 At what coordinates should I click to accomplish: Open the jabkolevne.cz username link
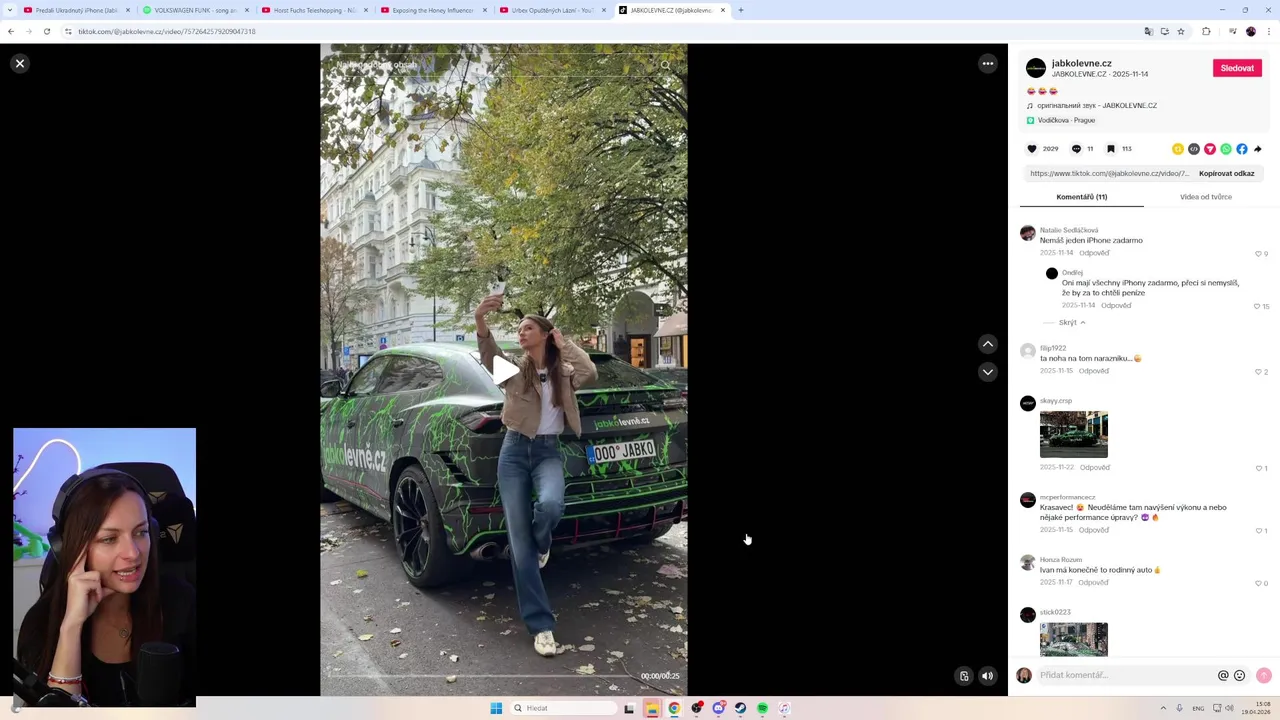click(x=1082, y=63)
